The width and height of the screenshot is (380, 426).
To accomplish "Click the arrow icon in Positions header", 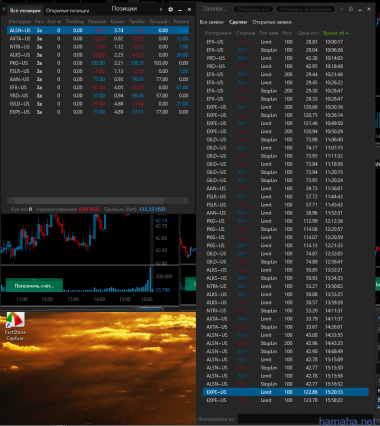I will (161, 10).
